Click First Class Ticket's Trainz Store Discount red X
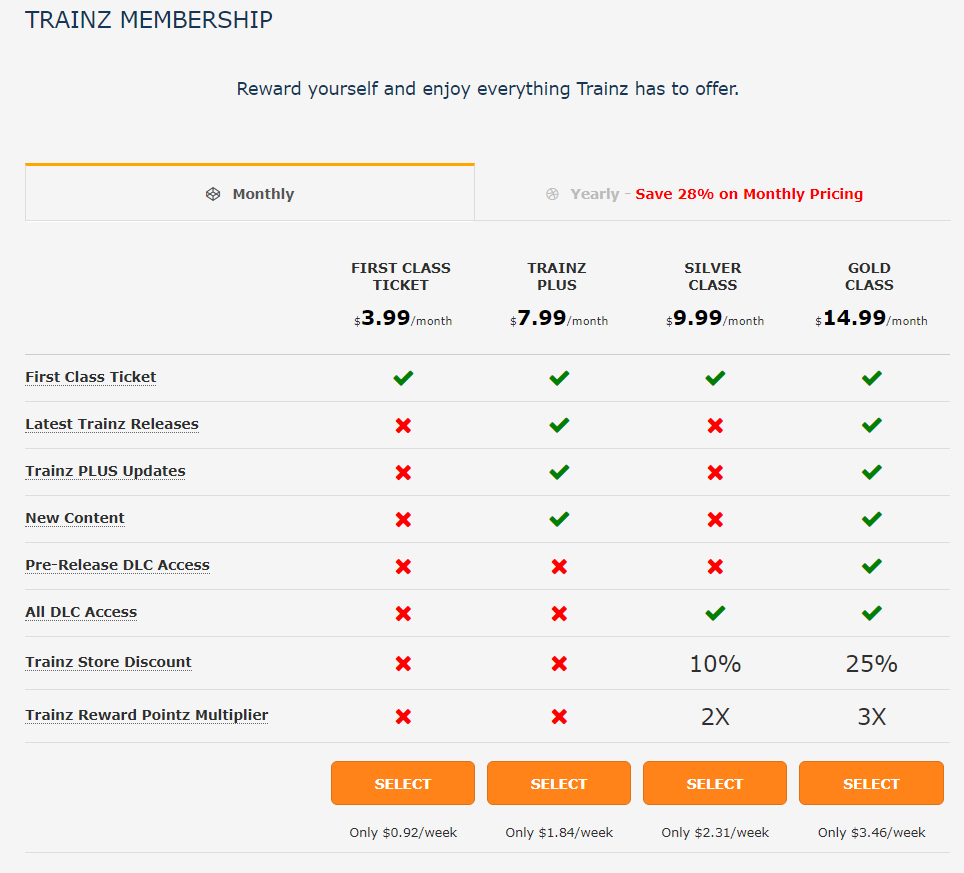This screenshot has width=964, height=873. point(403,663)
